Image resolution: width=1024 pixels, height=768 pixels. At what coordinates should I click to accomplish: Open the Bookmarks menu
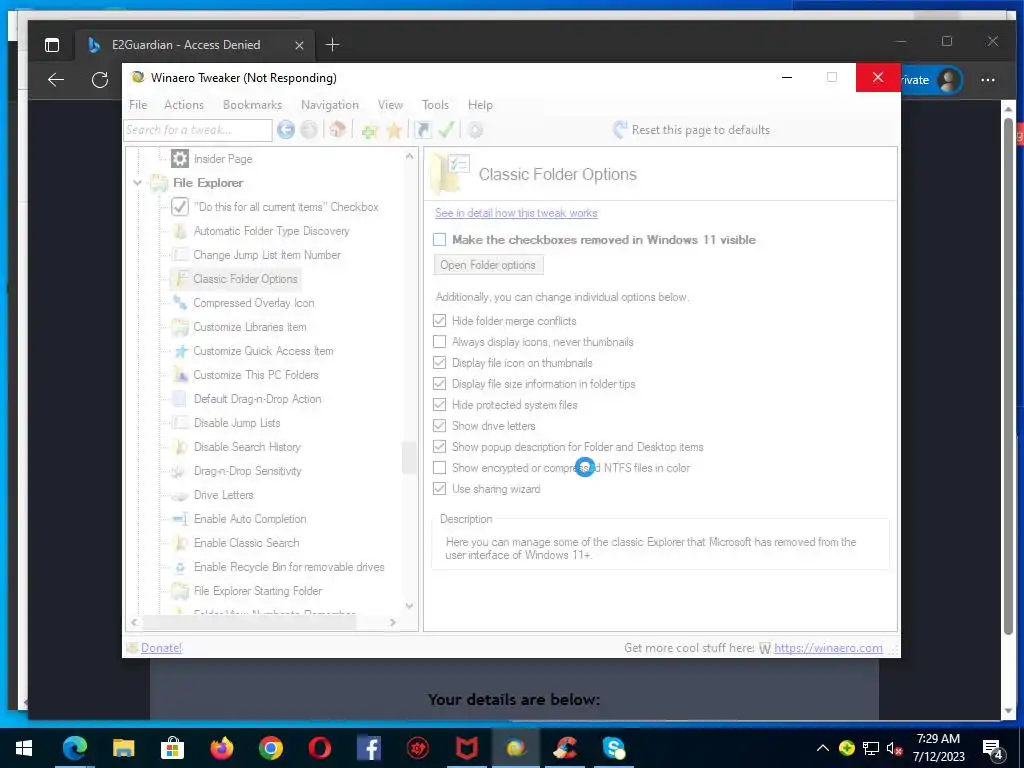(x=252, y=104)
